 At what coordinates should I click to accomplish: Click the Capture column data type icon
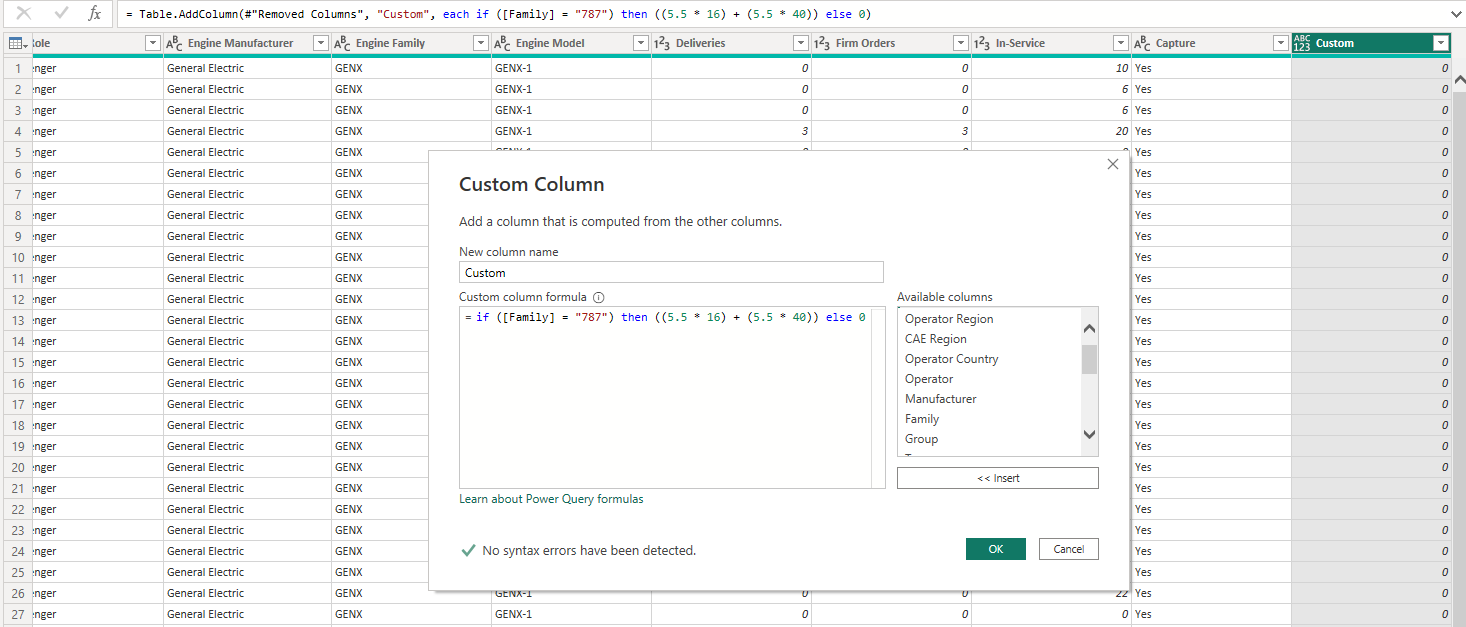tap(1142, 43)
